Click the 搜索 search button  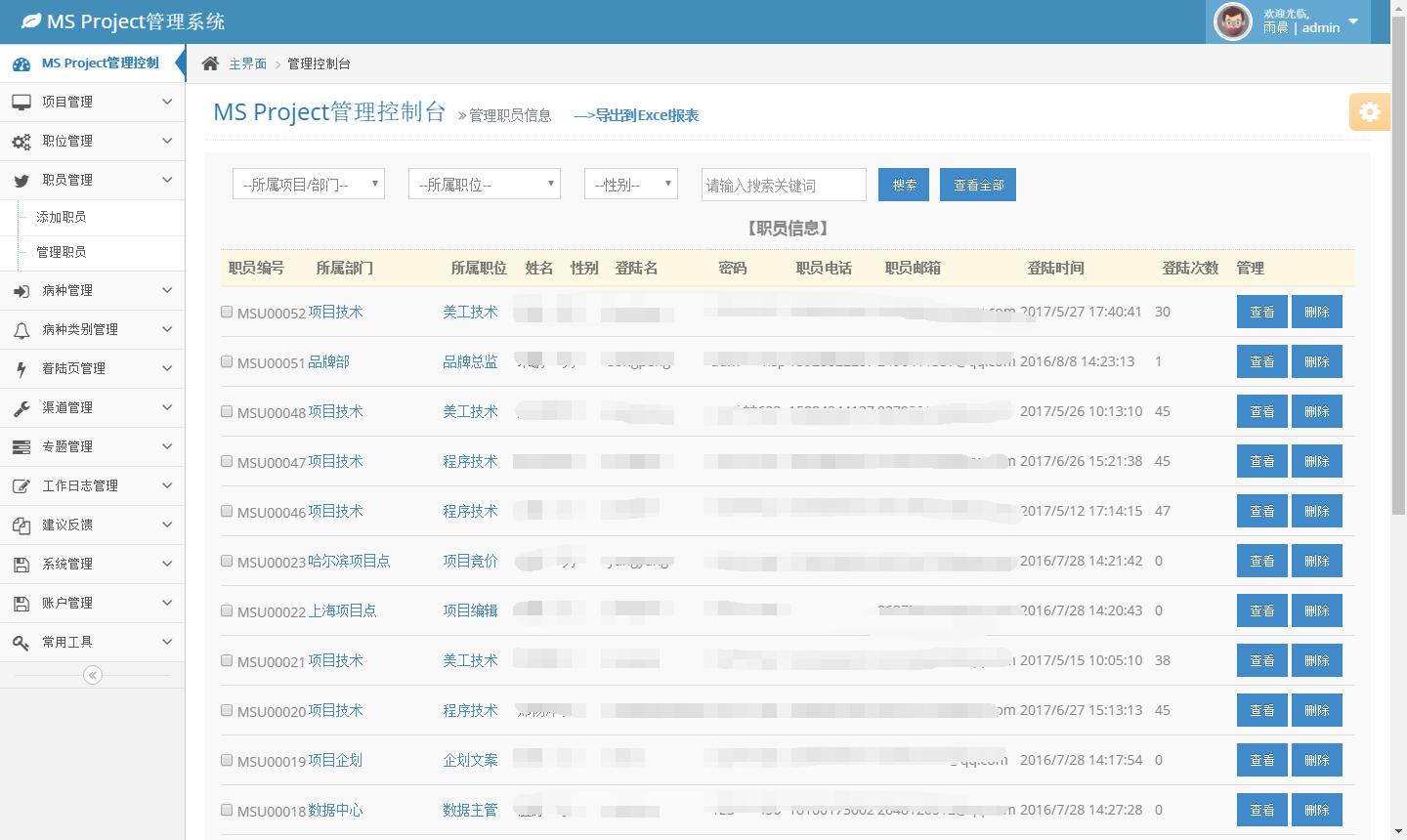point(904,185)
